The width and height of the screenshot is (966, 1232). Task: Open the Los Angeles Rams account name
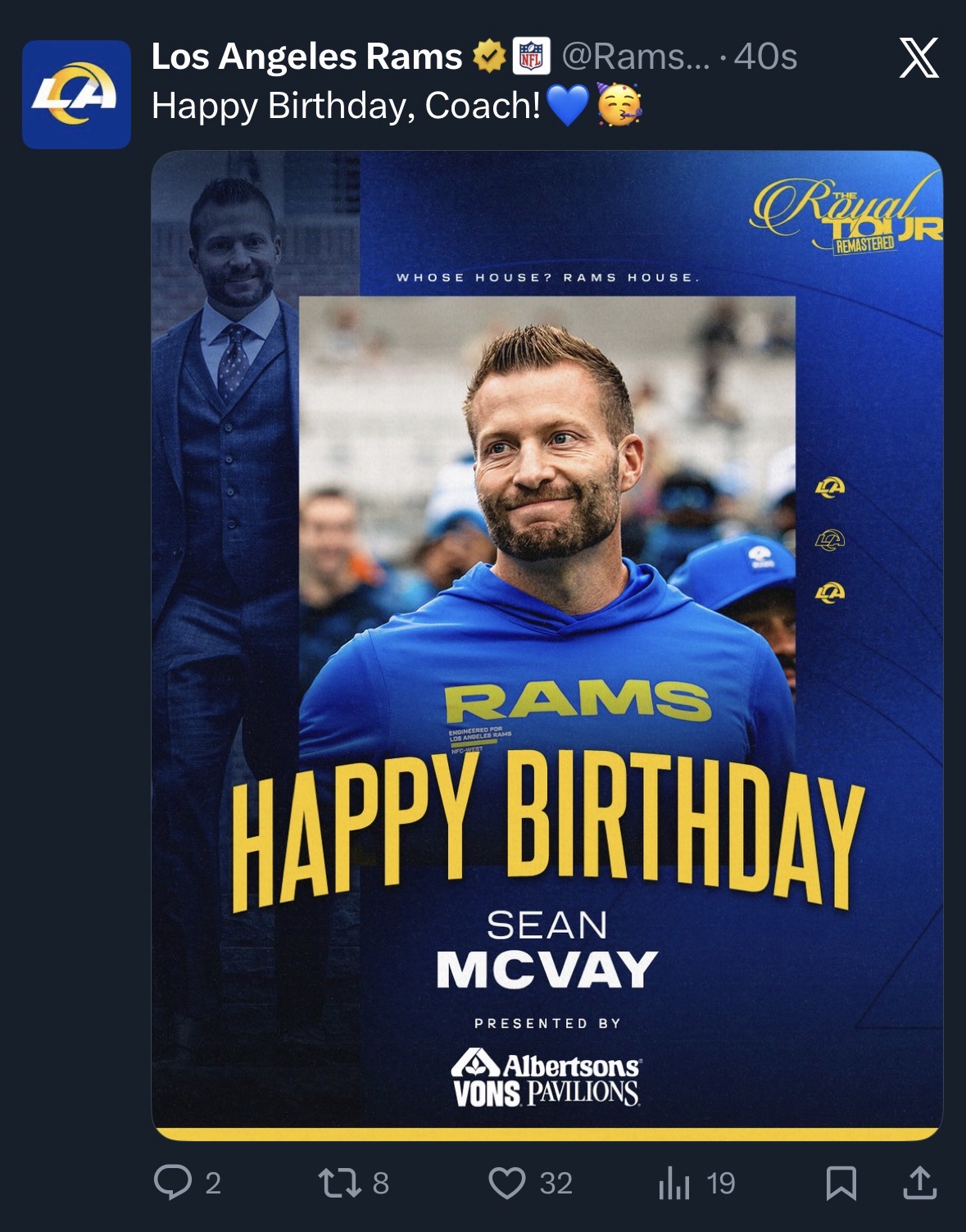[306, 57]
